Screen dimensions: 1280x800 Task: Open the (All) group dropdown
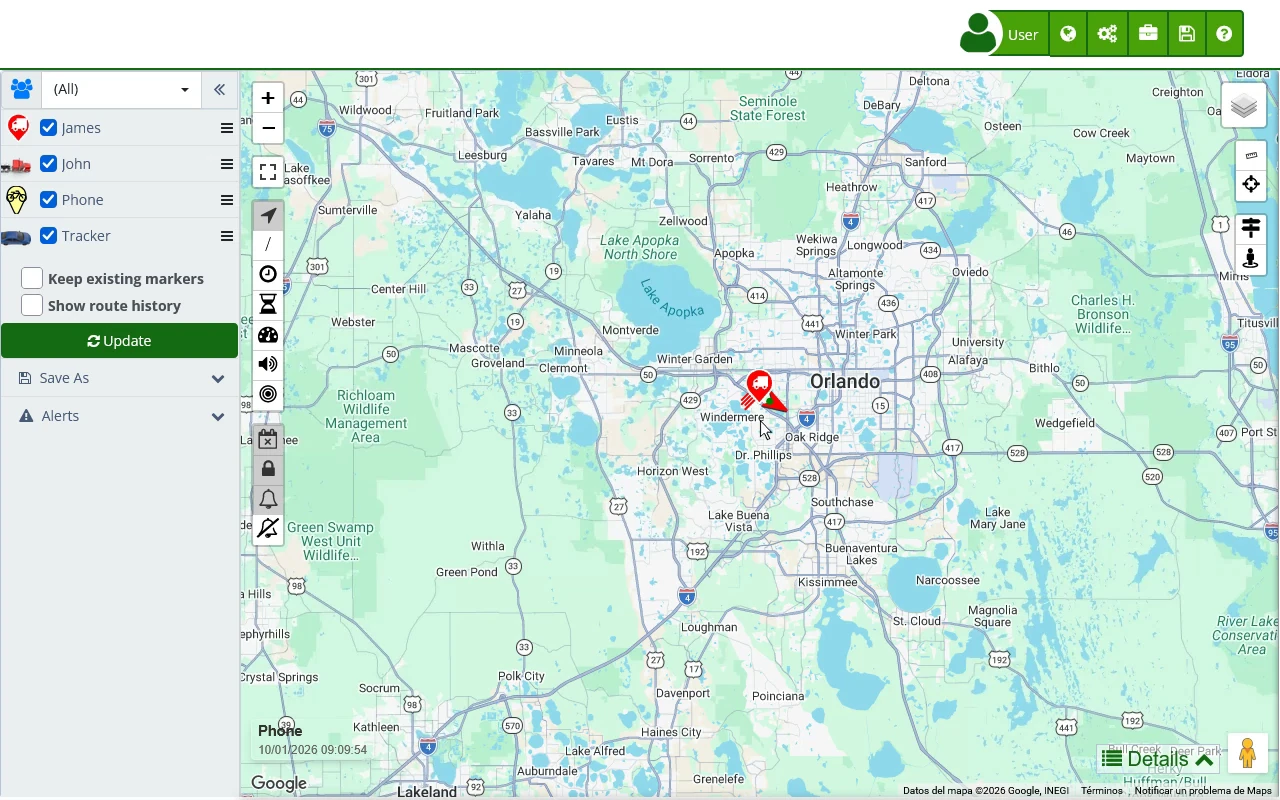tap(121, 89)
